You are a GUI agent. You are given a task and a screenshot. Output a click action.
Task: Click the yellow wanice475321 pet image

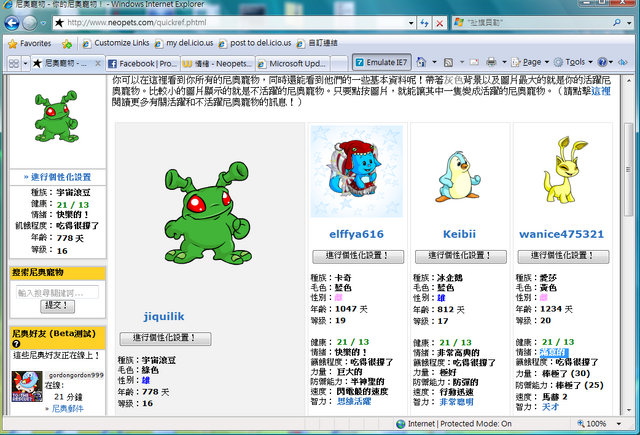[564, 170]
